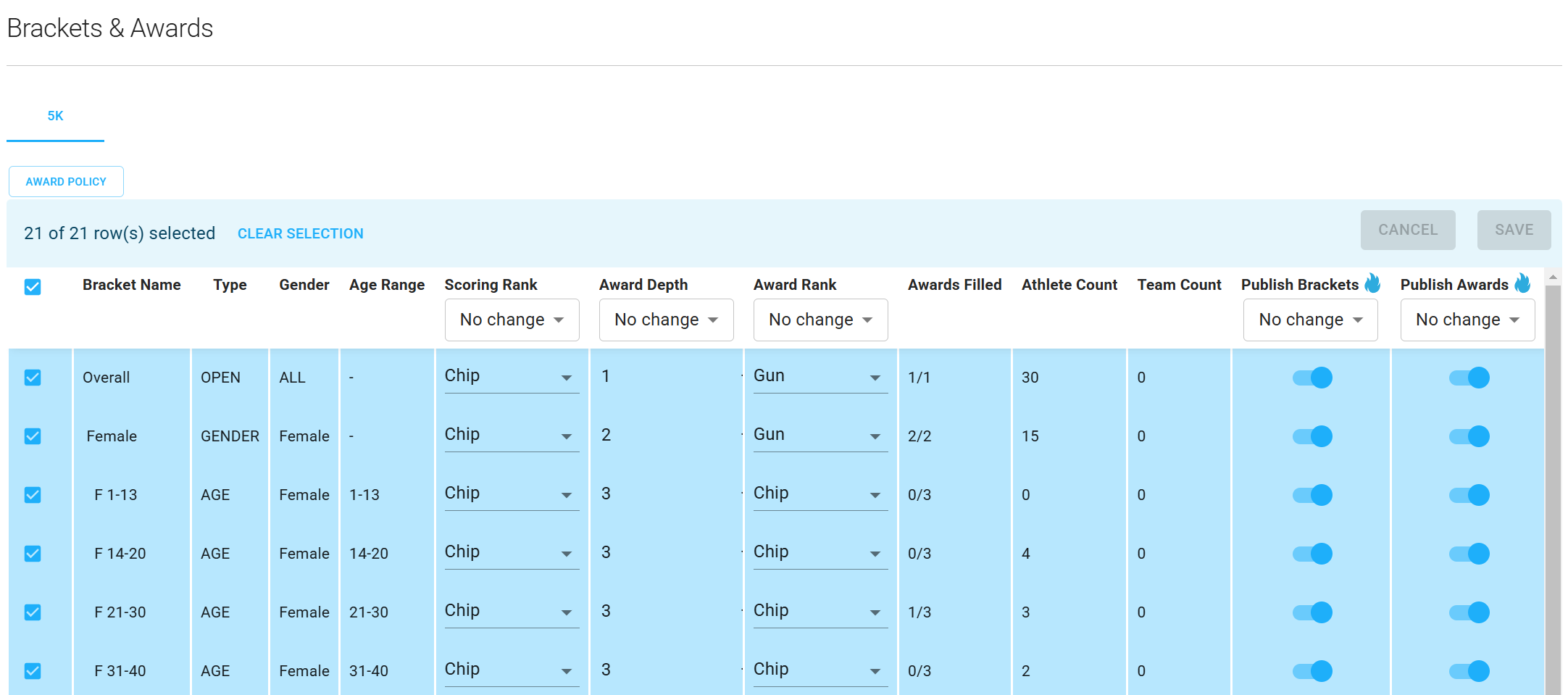The width and height of the screenshot is (1568, 695).
Task: Open Scoring Rank dropdown for Overall row
Action: 512,377
